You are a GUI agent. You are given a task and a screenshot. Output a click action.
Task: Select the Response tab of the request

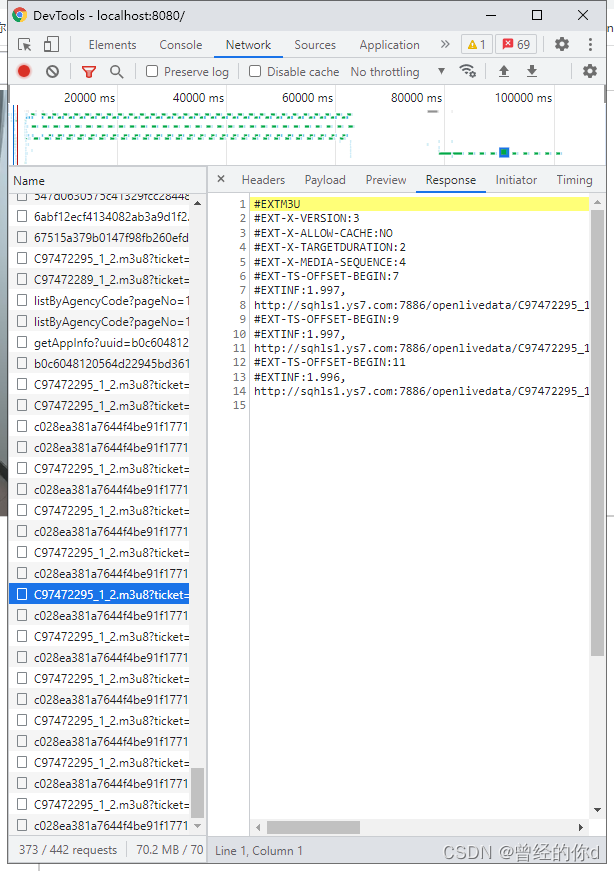point(451,179)
